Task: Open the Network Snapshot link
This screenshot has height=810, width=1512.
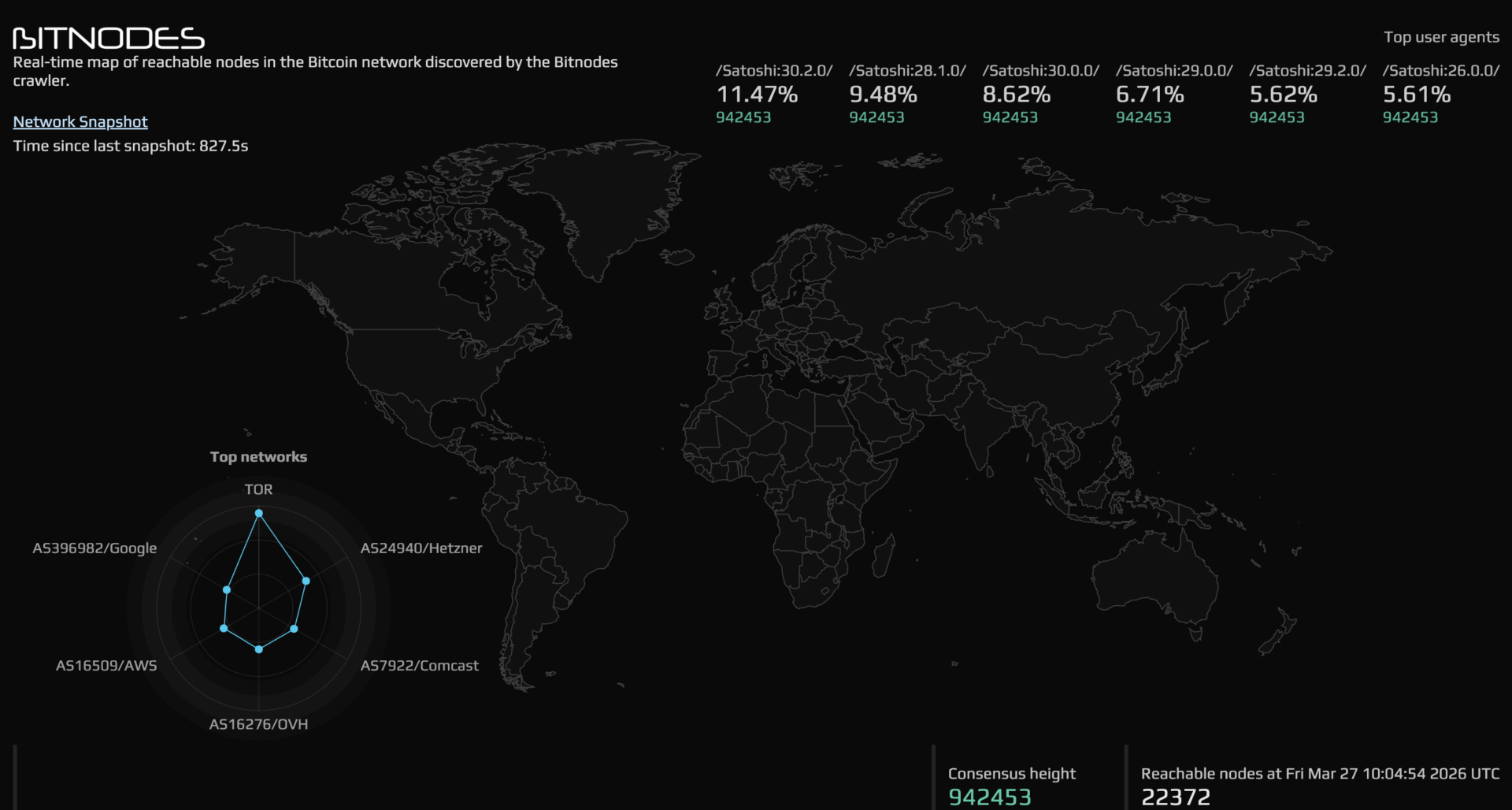Action: 80,121
